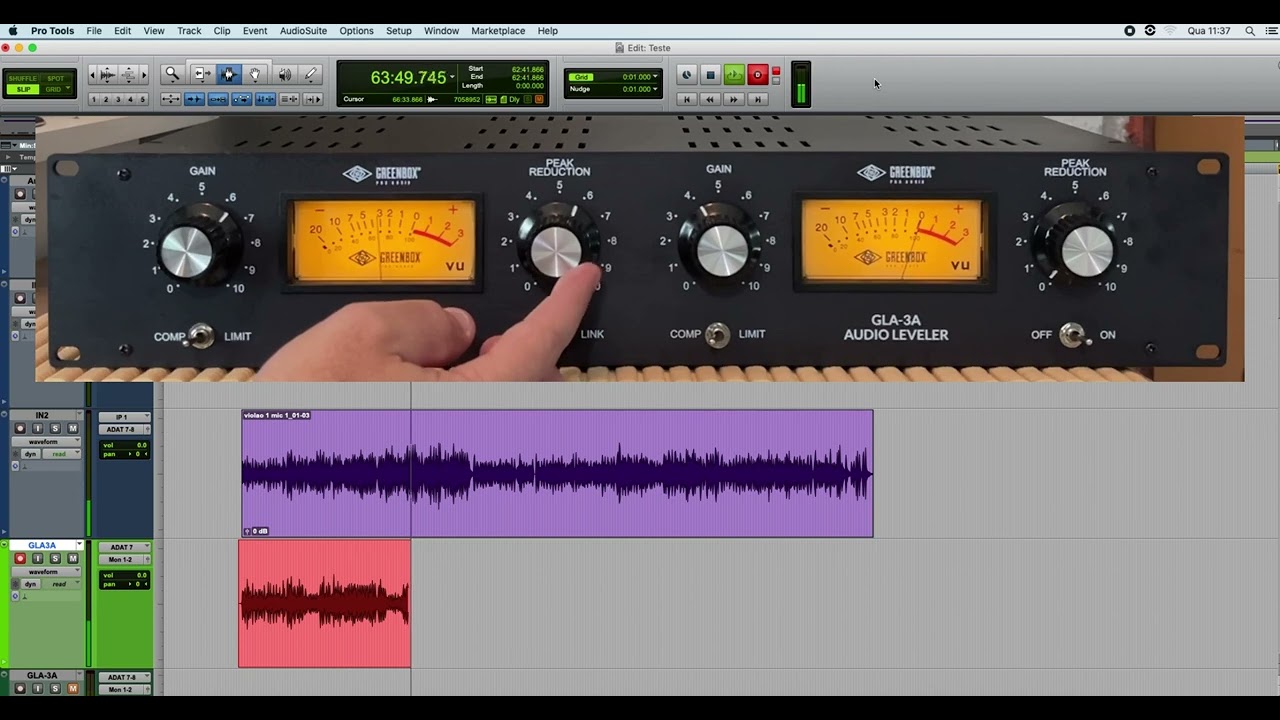Select the Zoomer tool
This screenshot has width=1280, height=720.
(x=172, y=74)
